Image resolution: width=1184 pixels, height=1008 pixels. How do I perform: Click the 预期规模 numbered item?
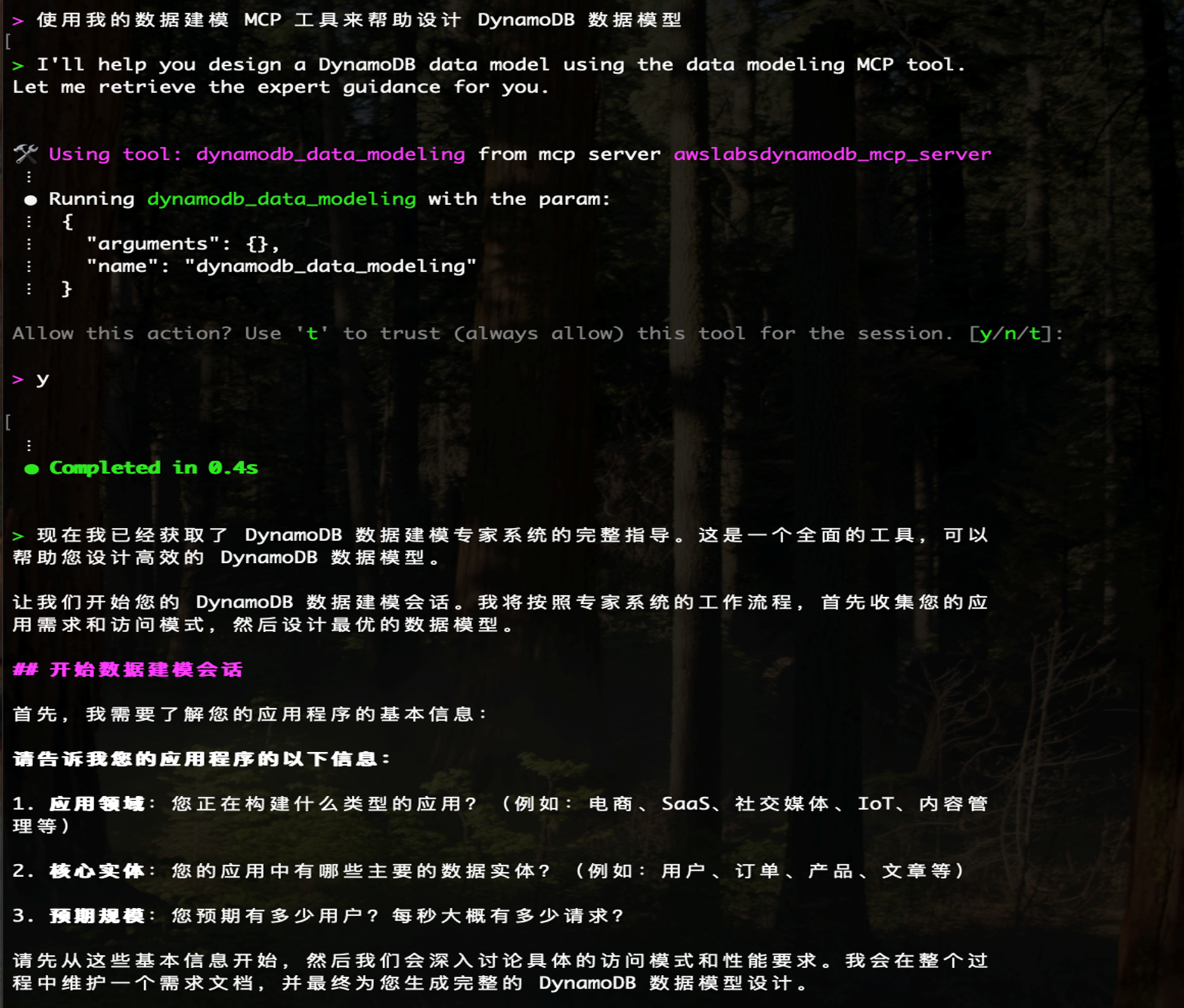[97, 916]
